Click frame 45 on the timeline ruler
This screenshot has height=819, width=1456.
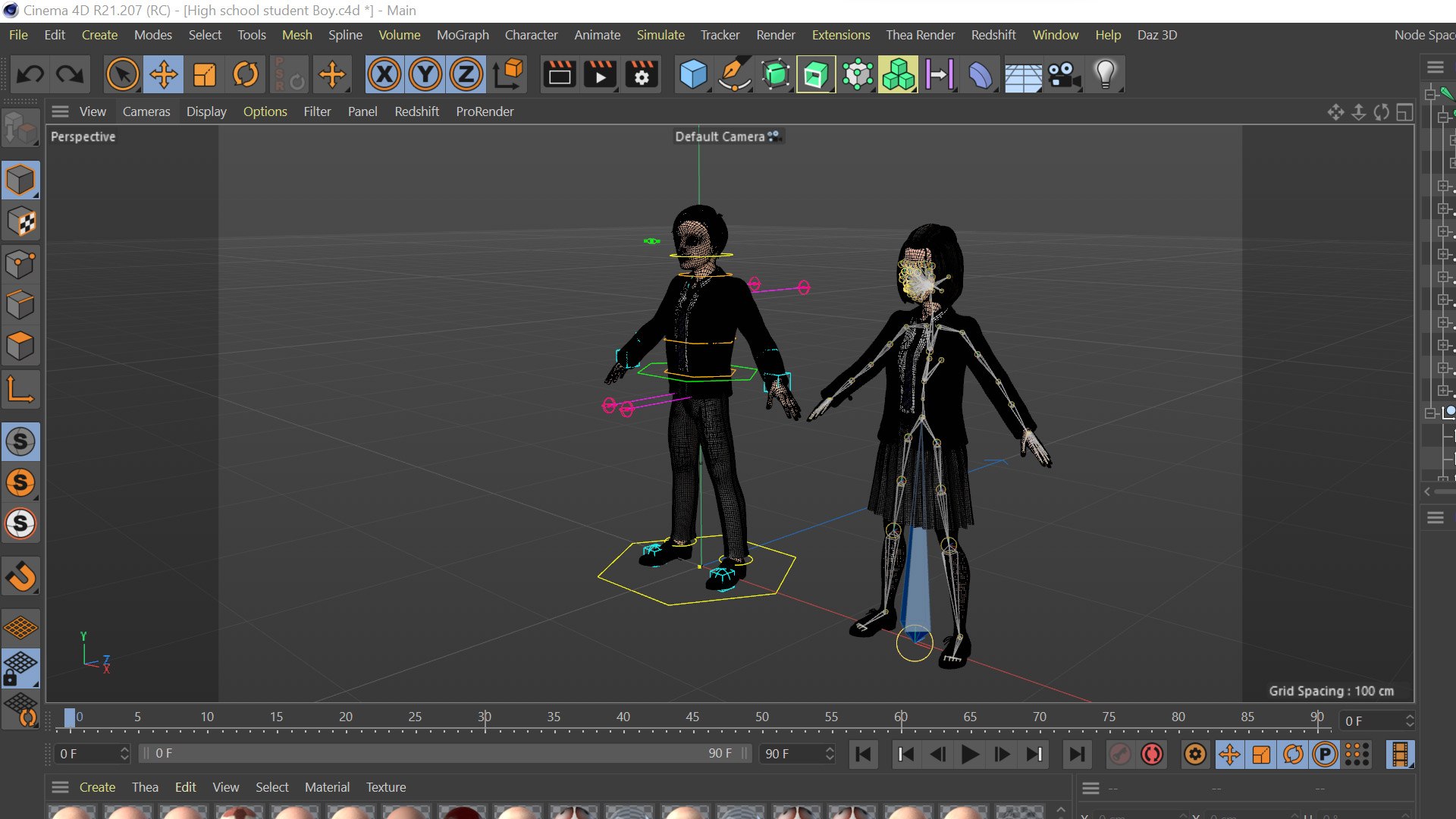[692, 717]
